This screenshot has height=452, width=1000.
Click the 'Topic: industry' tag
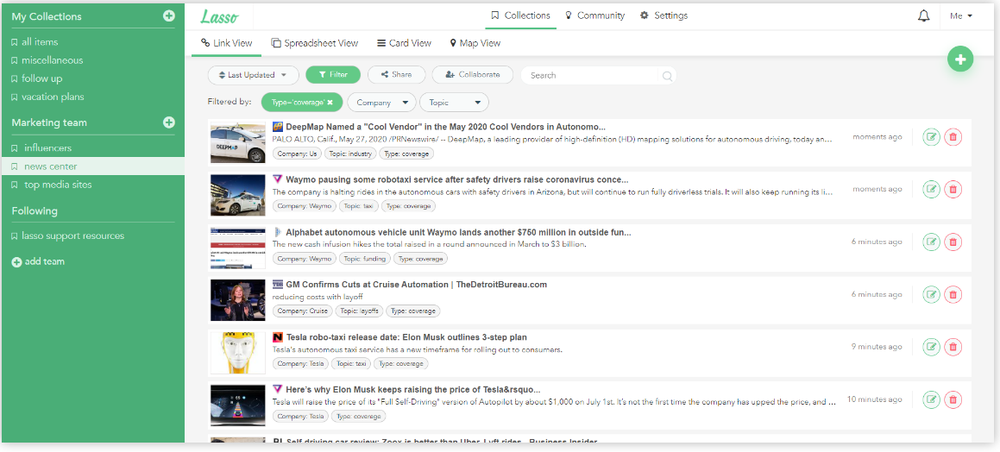click(x=350, y=154)
